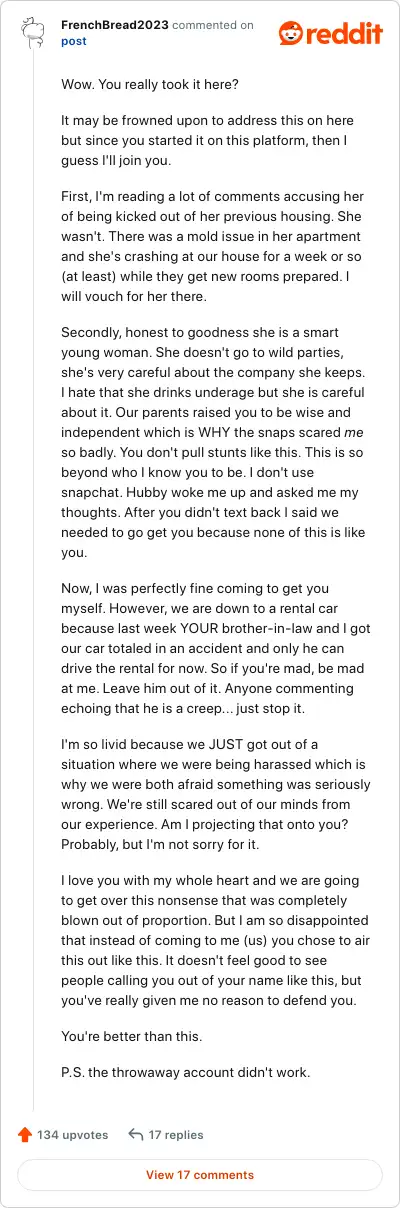Click the "reddit" wordmark

[x=348, y=34]
